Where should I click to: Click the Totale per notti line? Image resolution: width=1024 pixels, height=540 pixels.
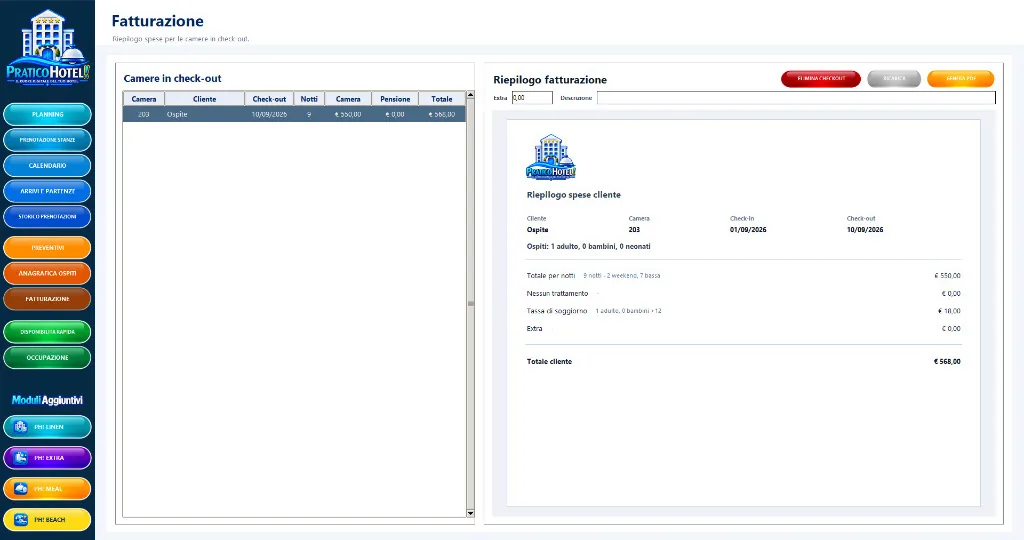click(x=743, y=276)
